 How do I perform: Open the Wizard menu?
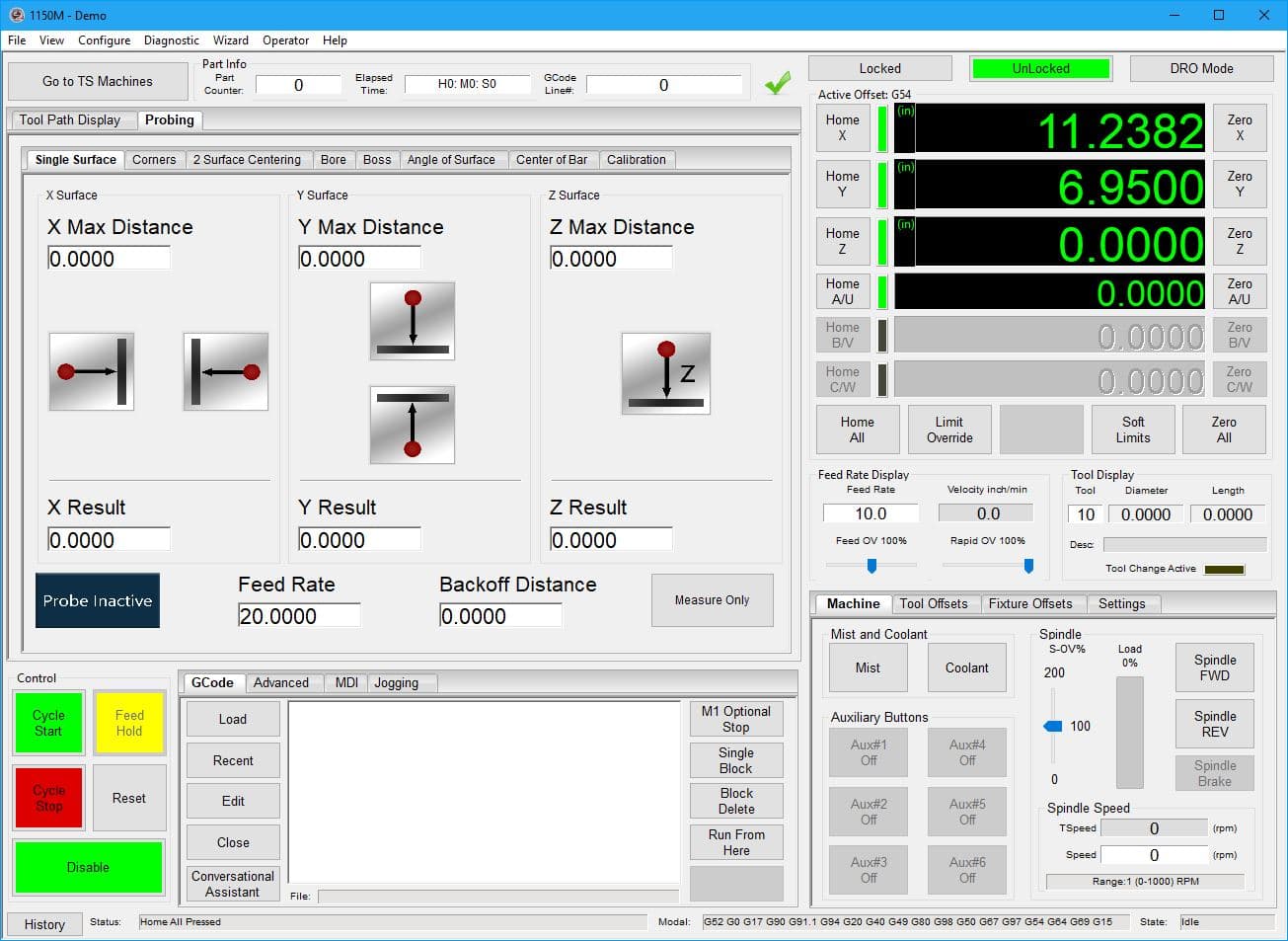230,40
